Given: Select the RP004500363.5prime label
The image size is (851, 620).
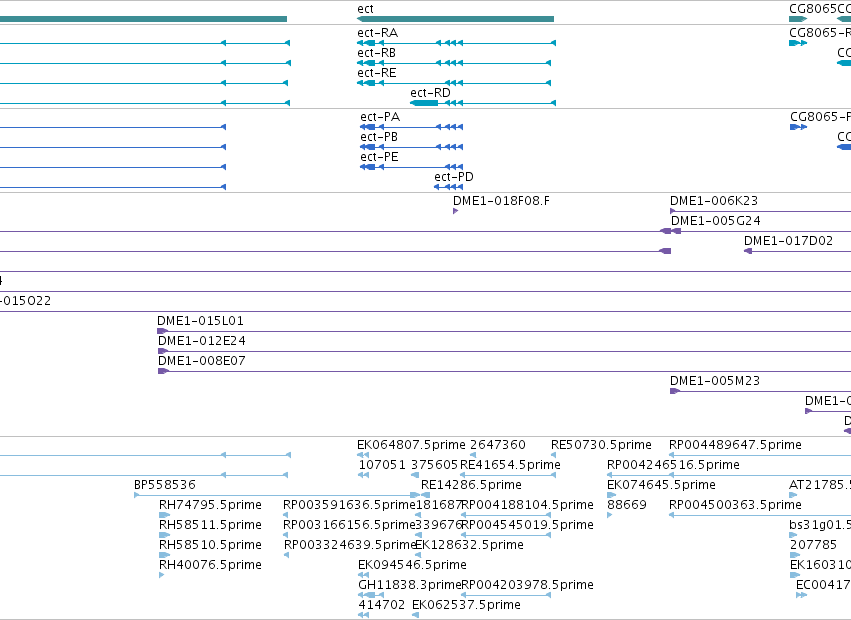Looking at the screenshot, I should pyautogui.click(x=735, y=506).
